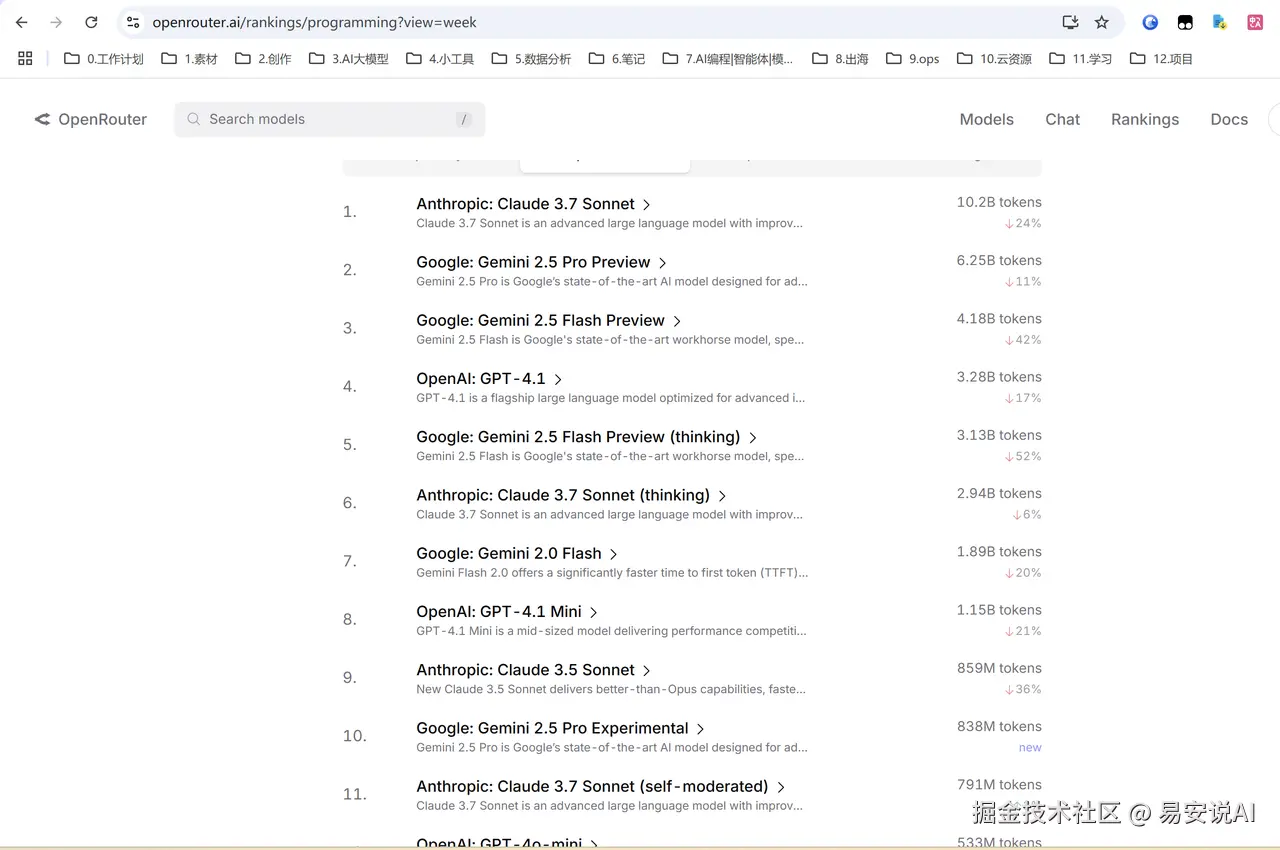Open the 4.小工具 bookmark folder
Image resolution: width=1280 pixels, height=850 pixels.
(x=440, y=59)
